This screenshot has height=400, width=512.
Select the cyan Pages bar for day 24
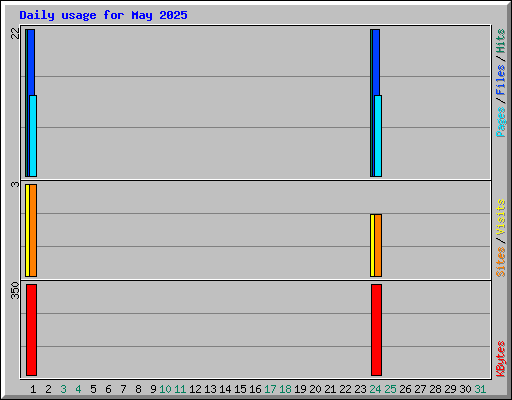tap(378, 136)
